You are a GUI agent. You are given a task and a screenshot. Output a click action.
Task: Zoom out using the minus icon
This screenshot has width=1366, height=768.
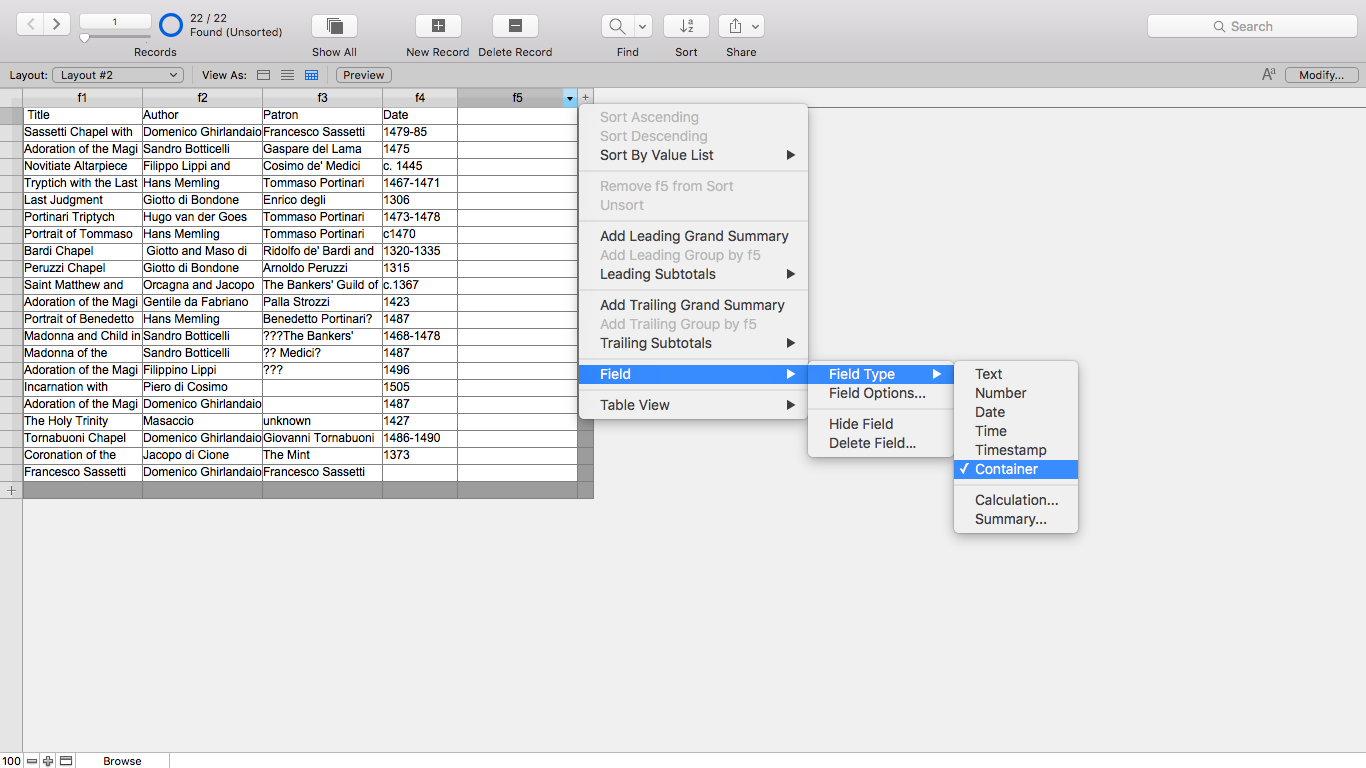point(32,761)
